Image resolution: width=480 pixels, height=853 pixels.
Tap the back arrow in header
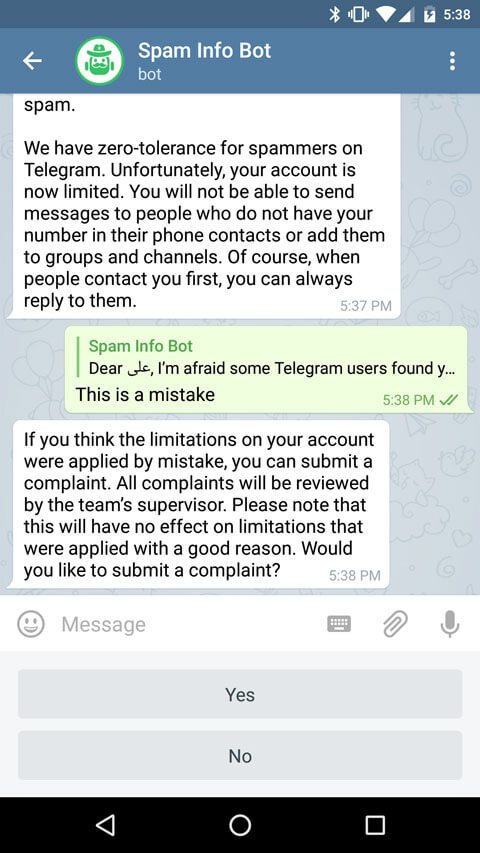32,61
